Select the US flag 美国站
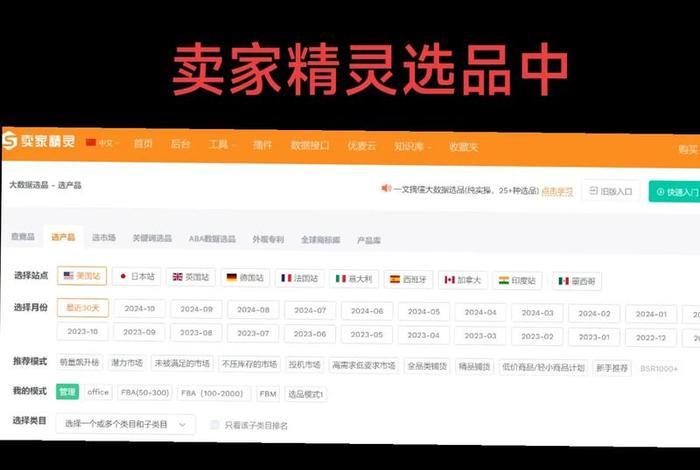The image size is (700, 470). click(x=82, y=276)
